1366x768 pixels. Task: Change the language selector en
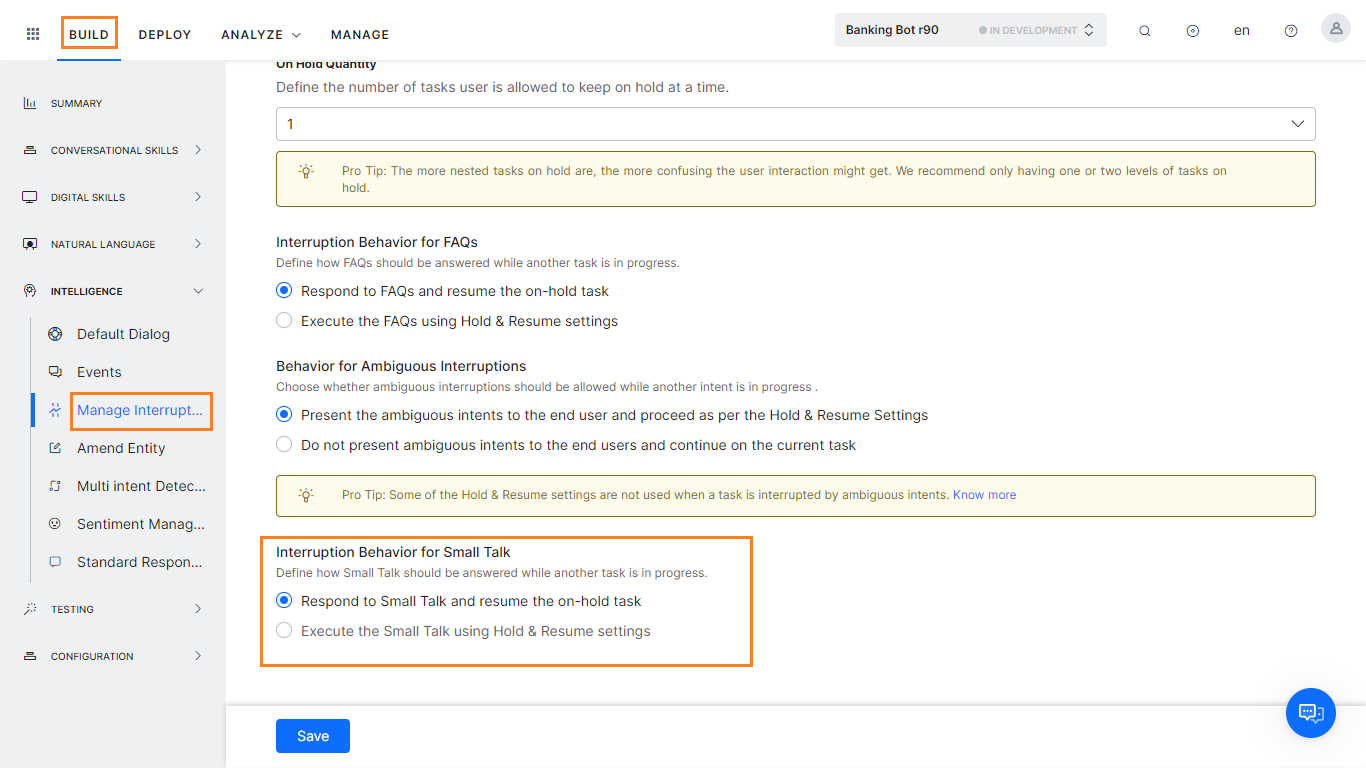(1241, 31)
